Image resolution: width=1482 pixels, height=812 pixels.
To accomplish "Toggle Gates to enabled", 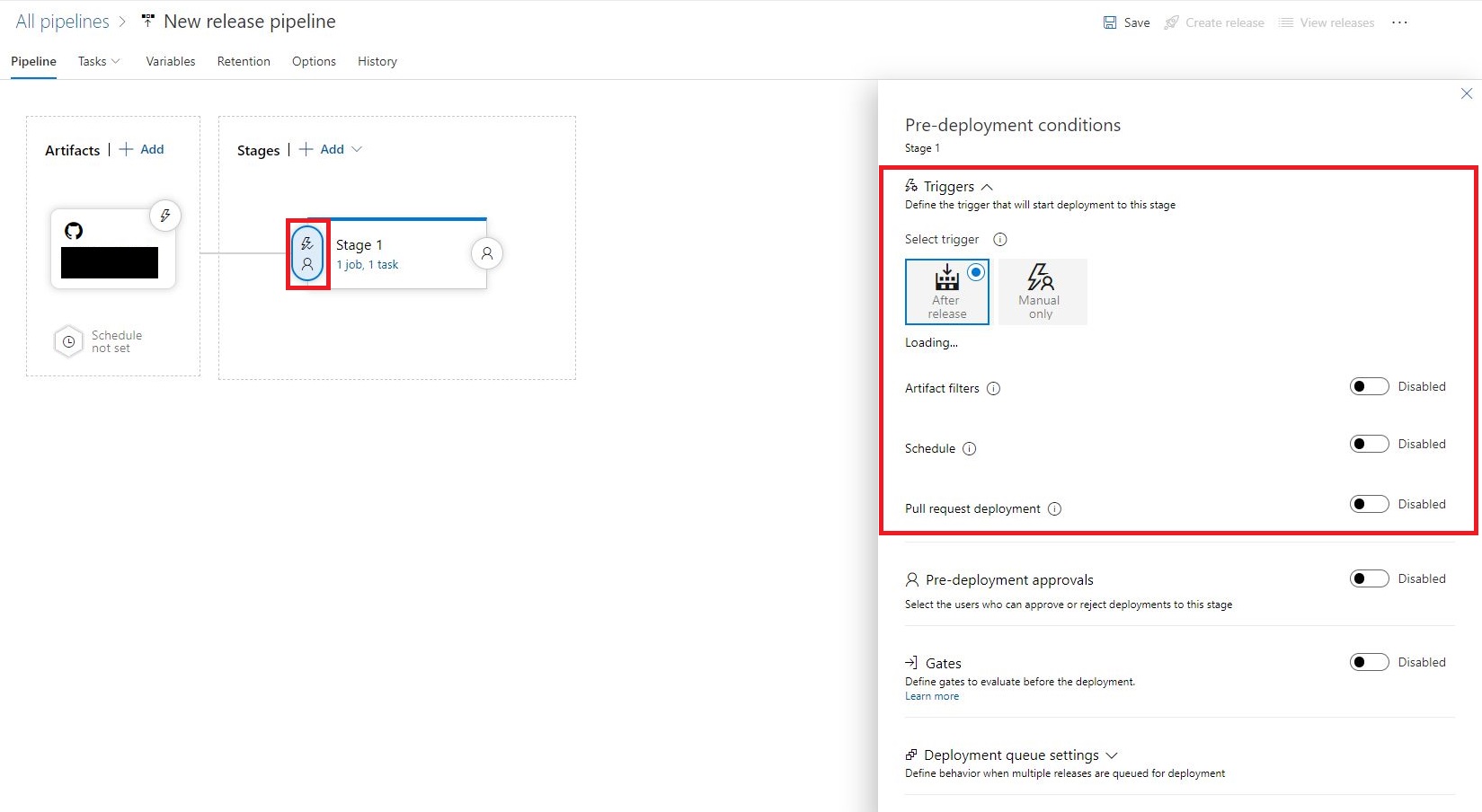I will 1369,662.
